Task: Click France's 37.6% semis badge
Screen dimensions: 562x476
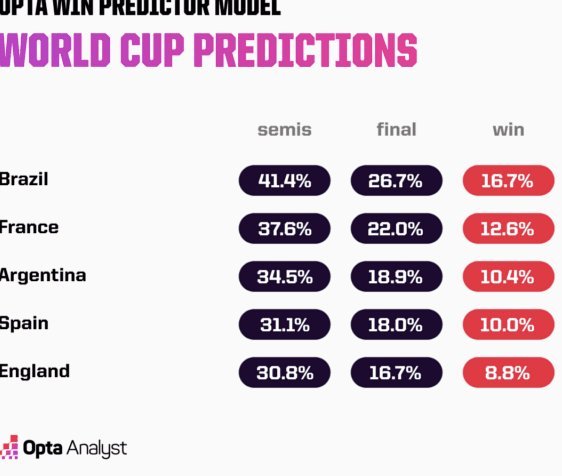Action: pyautogui.click(x=285, y=228)
